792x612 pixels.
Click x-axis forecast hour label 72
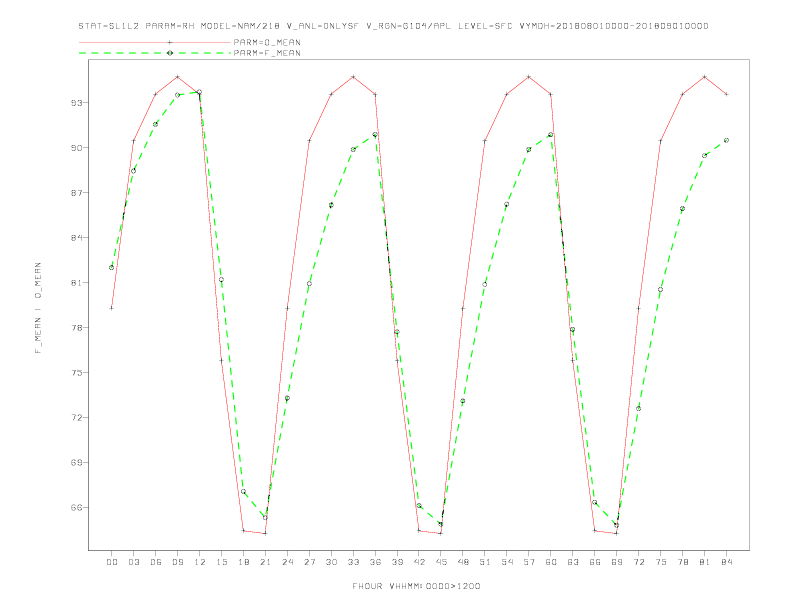[638, 562]
